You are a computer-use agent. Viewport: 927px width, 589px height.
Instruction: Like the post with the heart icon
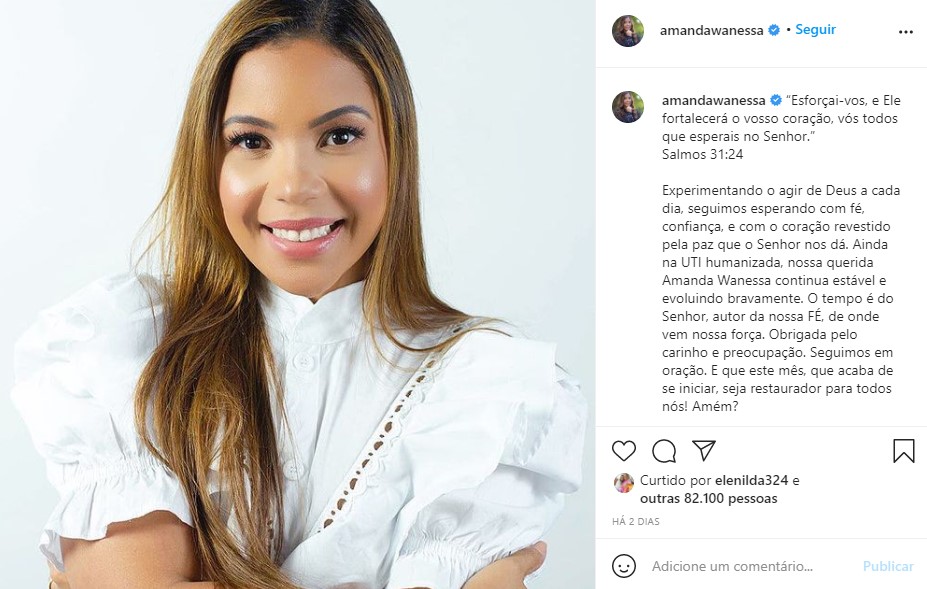coord(624,451)
